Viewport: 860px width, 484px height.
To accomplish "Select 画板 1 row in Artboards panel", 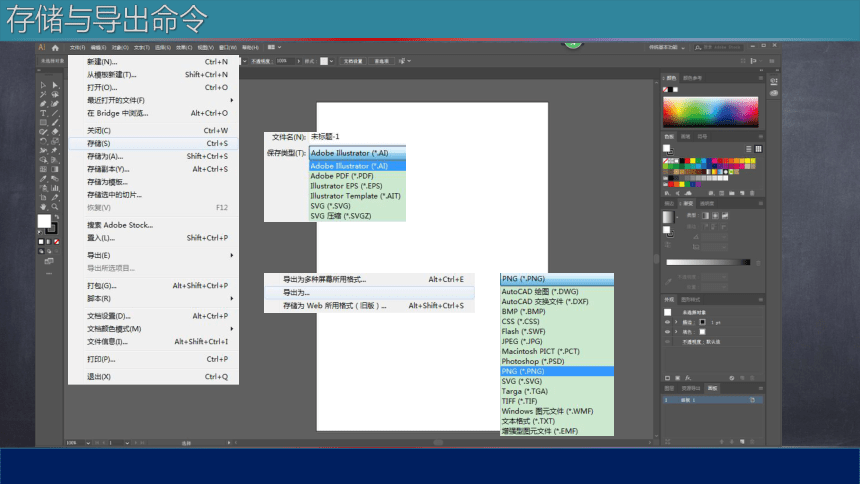I will 712,400.
